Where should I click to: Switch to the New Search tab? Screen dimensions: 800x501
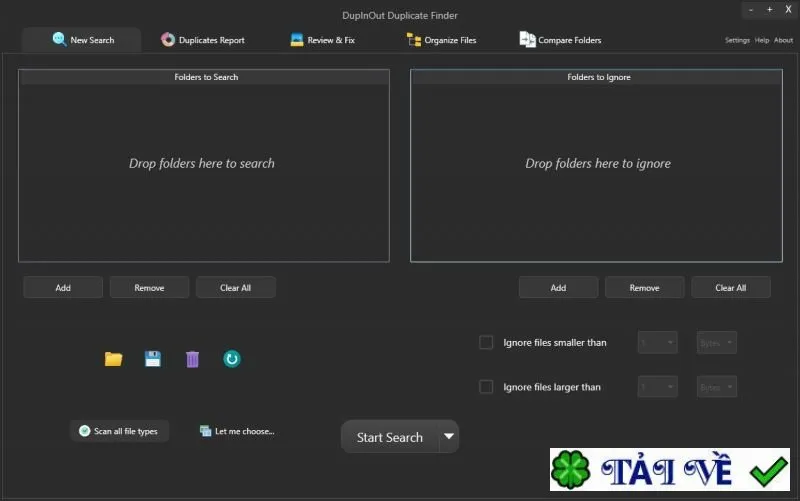pos(82,40)
